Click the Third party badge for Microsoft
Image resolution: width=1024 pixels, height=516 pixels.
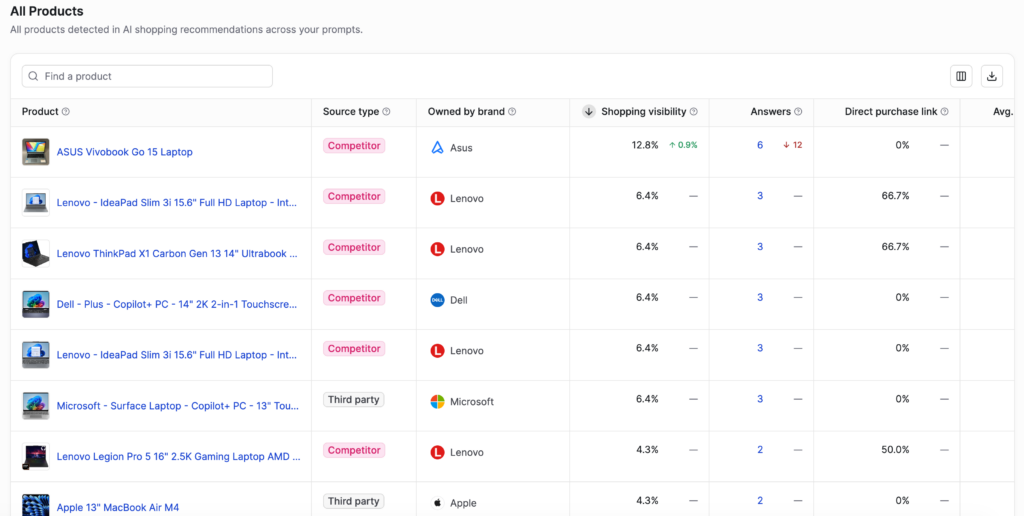pos(353,400)
